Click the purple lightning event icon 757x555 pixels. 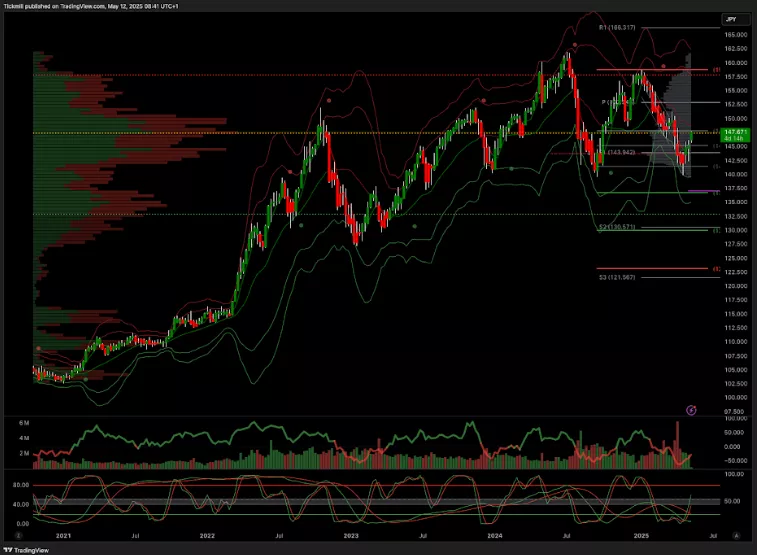tap(691, 410)
